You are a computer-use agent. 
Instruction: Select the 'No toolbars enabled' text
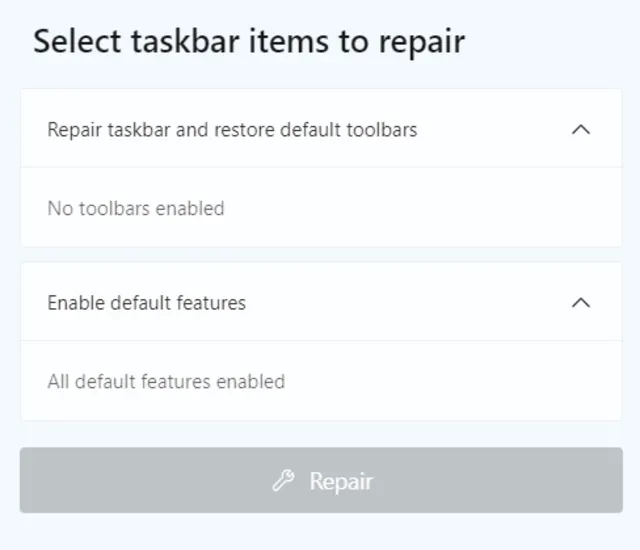(136, 209)
